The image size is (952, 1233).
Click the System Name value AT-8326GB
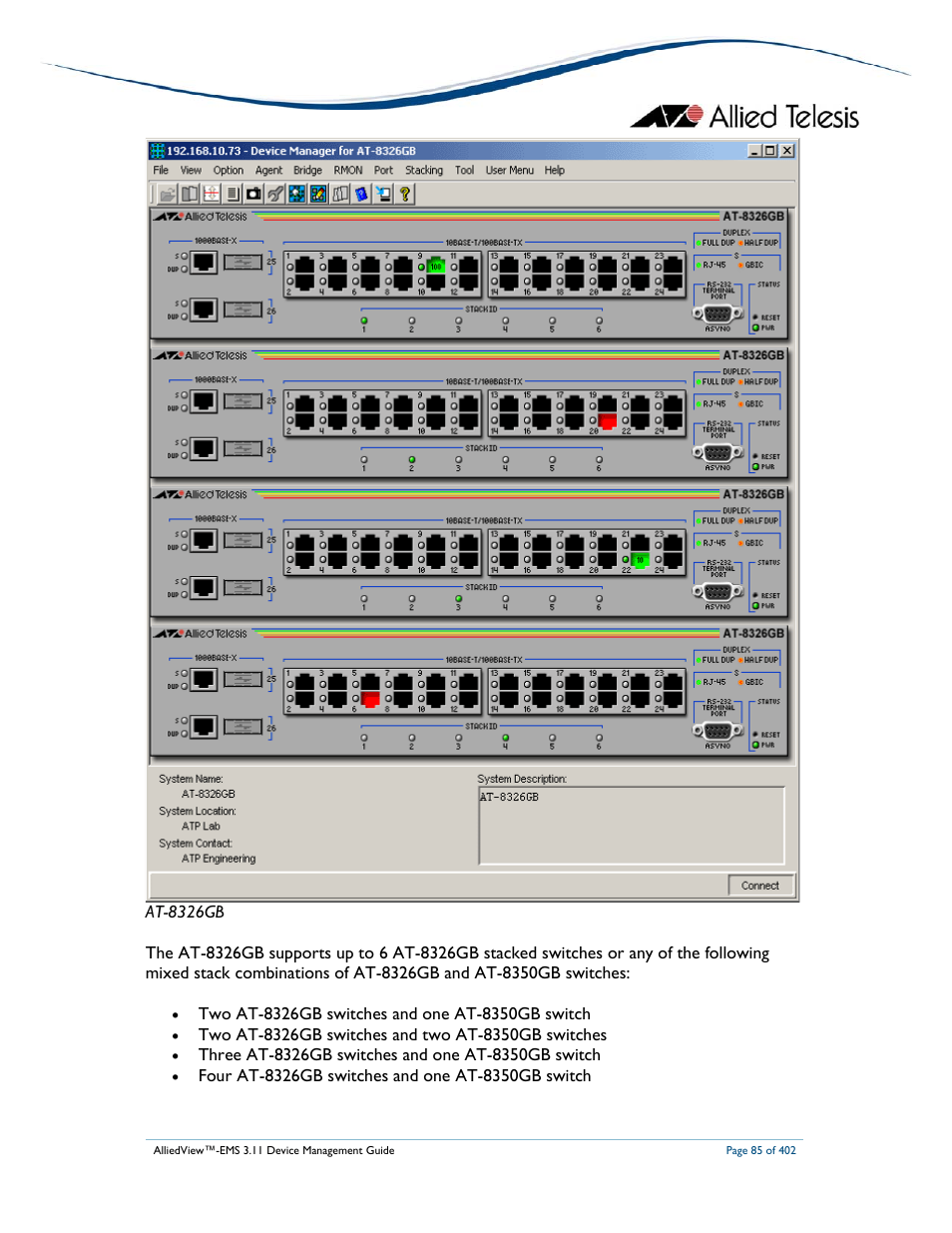click(x=209, y=795)
